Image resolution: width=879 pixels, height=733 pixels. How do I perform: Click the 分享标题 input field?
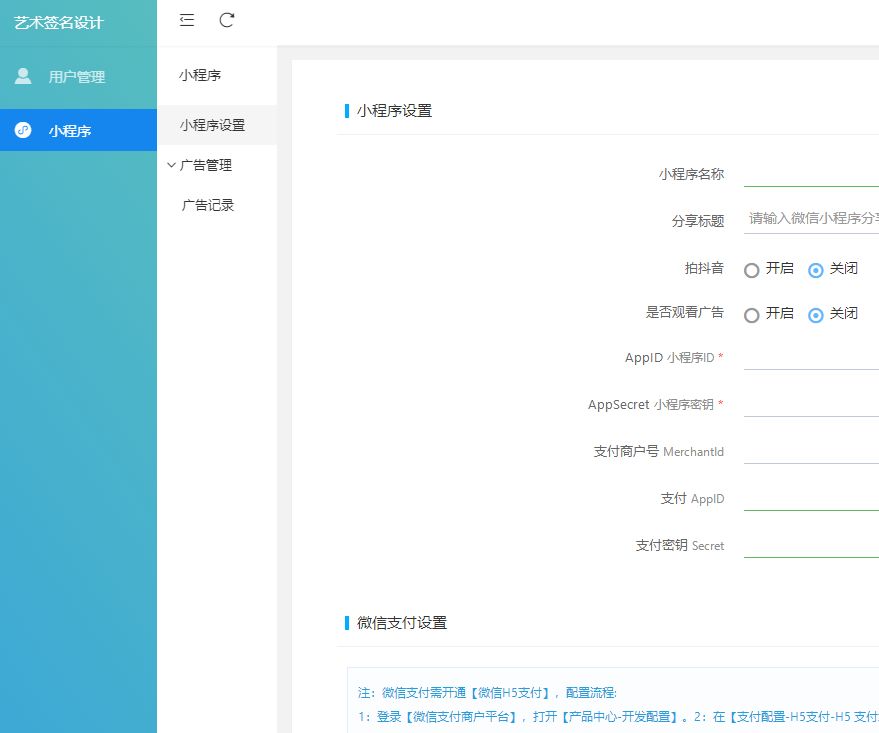coord(811,219)
